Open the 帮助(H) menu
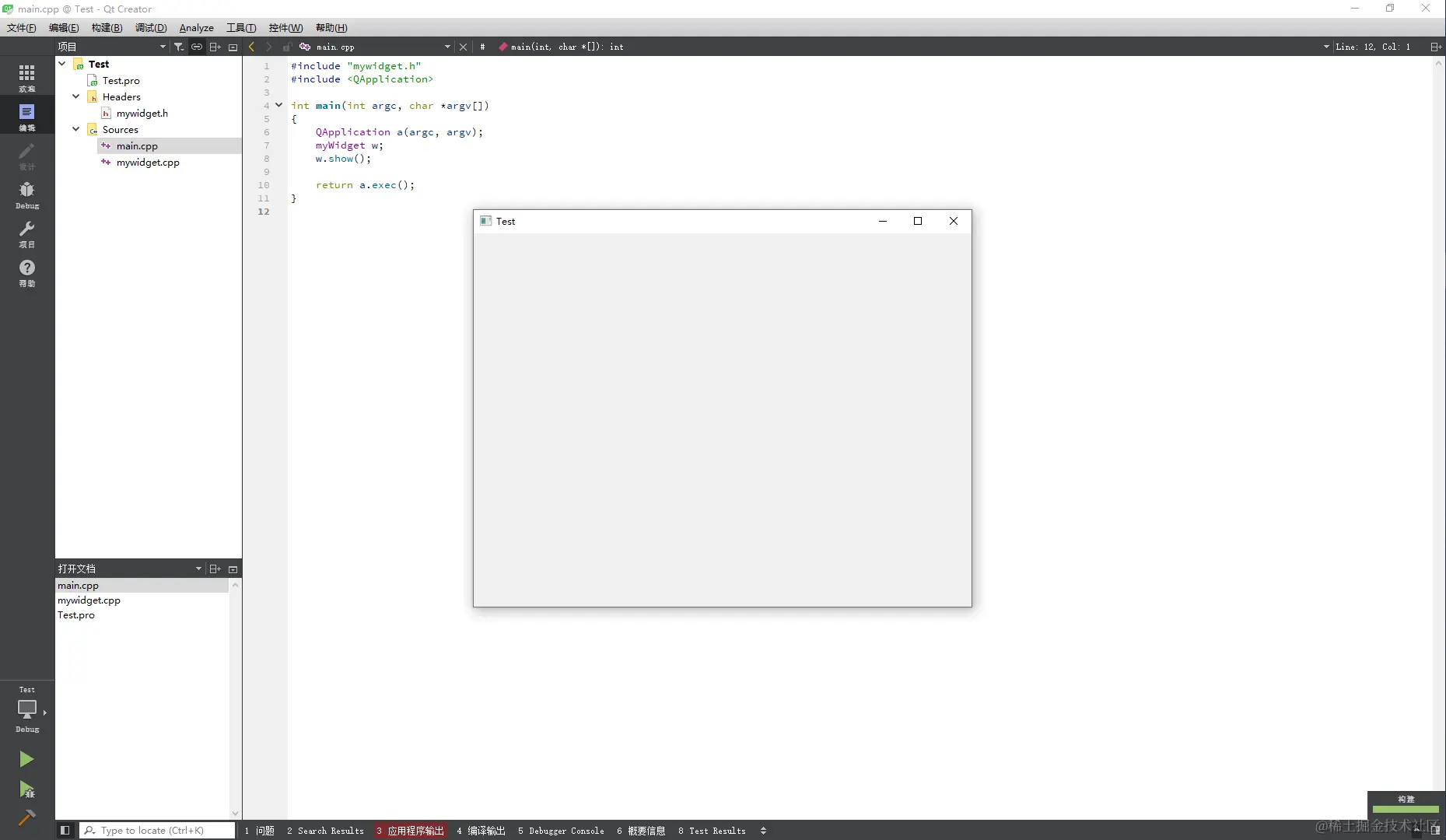The height and width of the screenshot is (840, 1446). 331,28
